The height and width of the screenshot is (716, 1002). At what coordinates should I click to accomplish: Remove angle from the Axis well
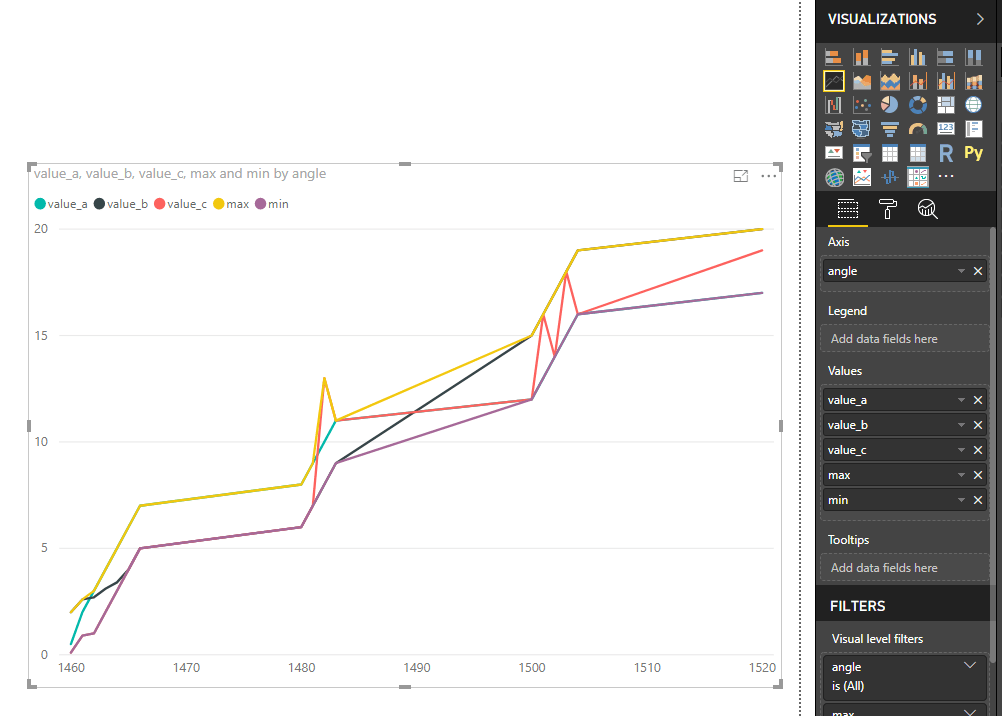(x=978, y=271)
